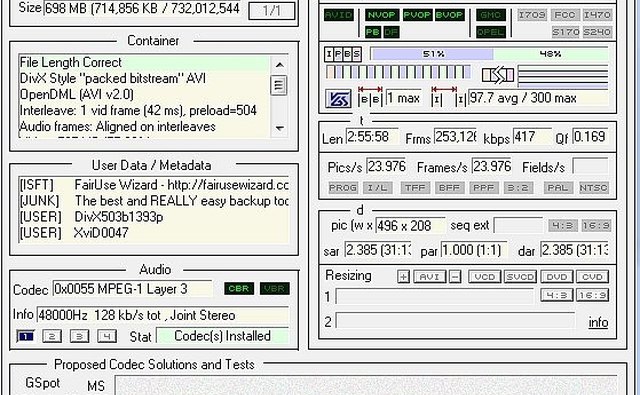Select audio stream 1 button
Screen dimensions: 640x395
(x=25, y=336)
